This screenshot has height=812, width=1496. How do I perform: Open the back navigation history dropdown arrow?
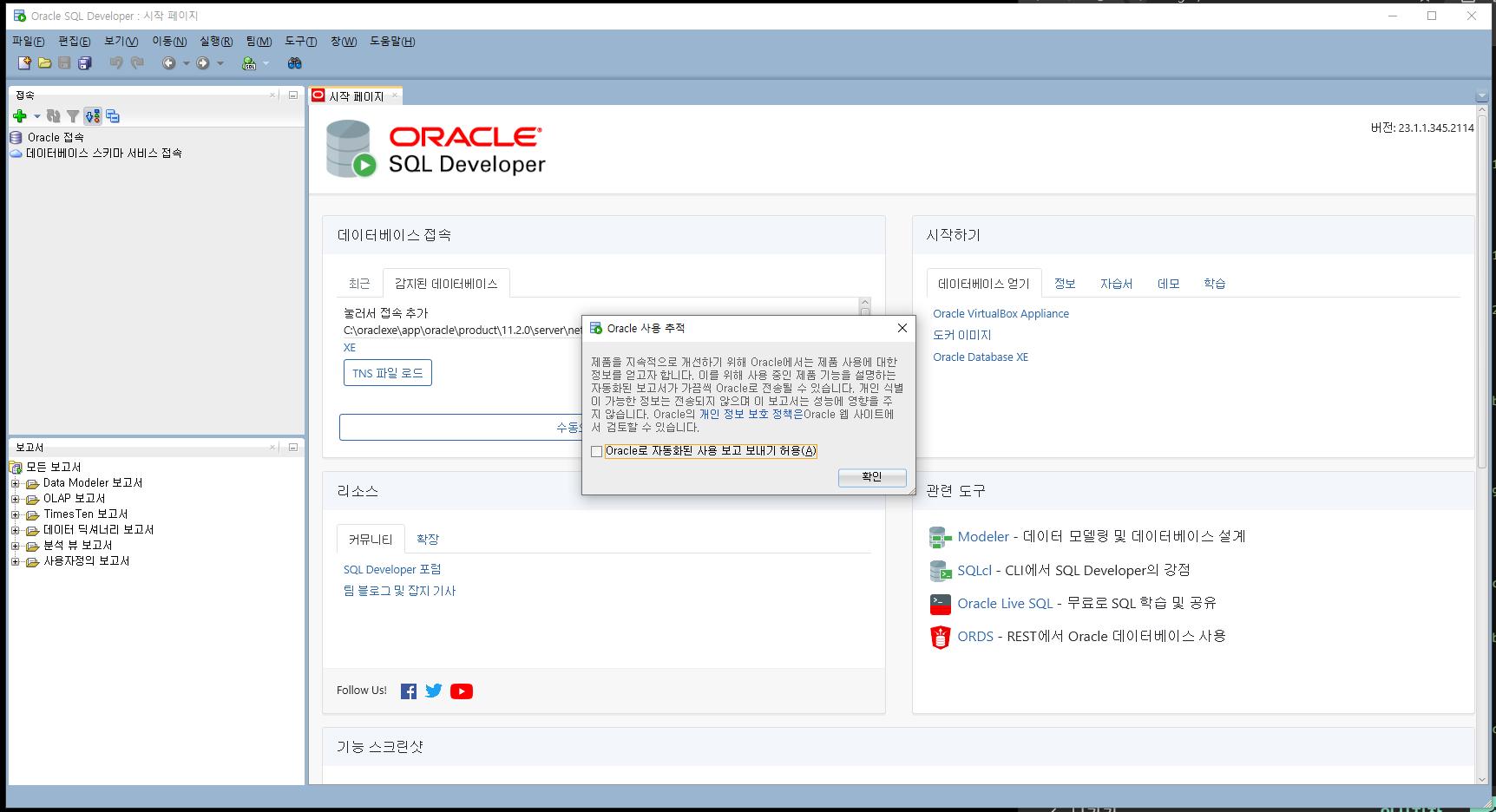186,63
